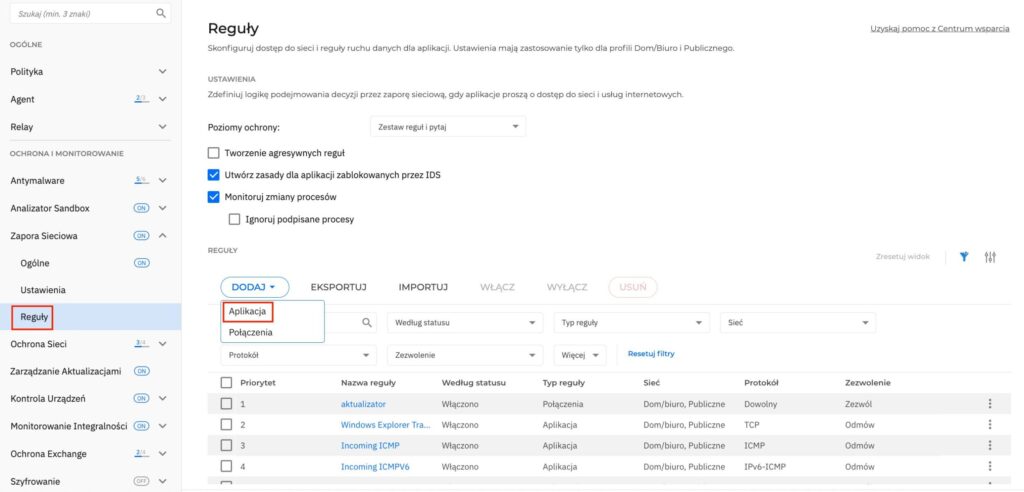Select checkbox for rule priority 4
The height and width of the screenshot is (492, 1024).
tap(227, 467)
